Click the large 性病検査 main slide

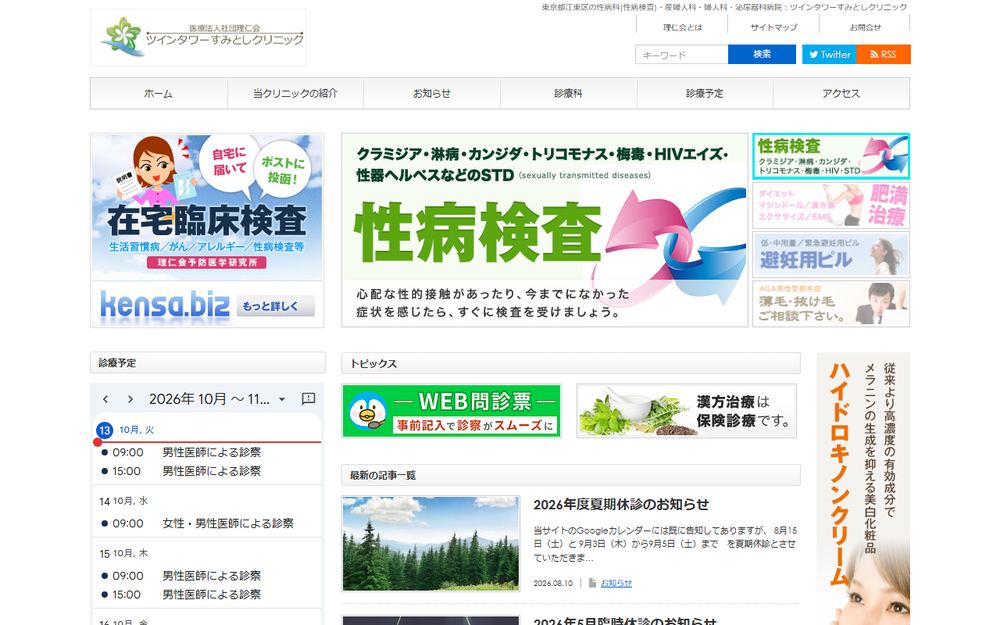(545, 230)
